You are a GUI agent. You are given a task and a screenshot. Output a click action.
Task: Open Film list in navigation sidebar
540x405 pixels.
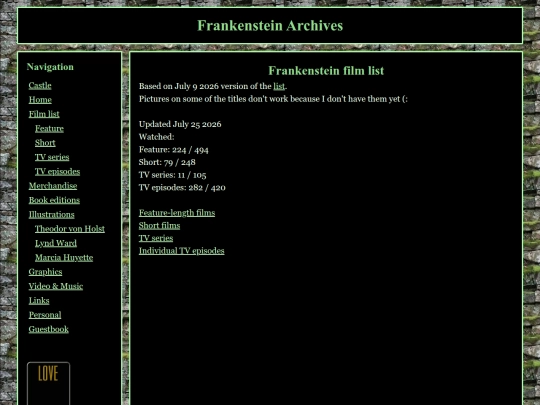(44, 114)
